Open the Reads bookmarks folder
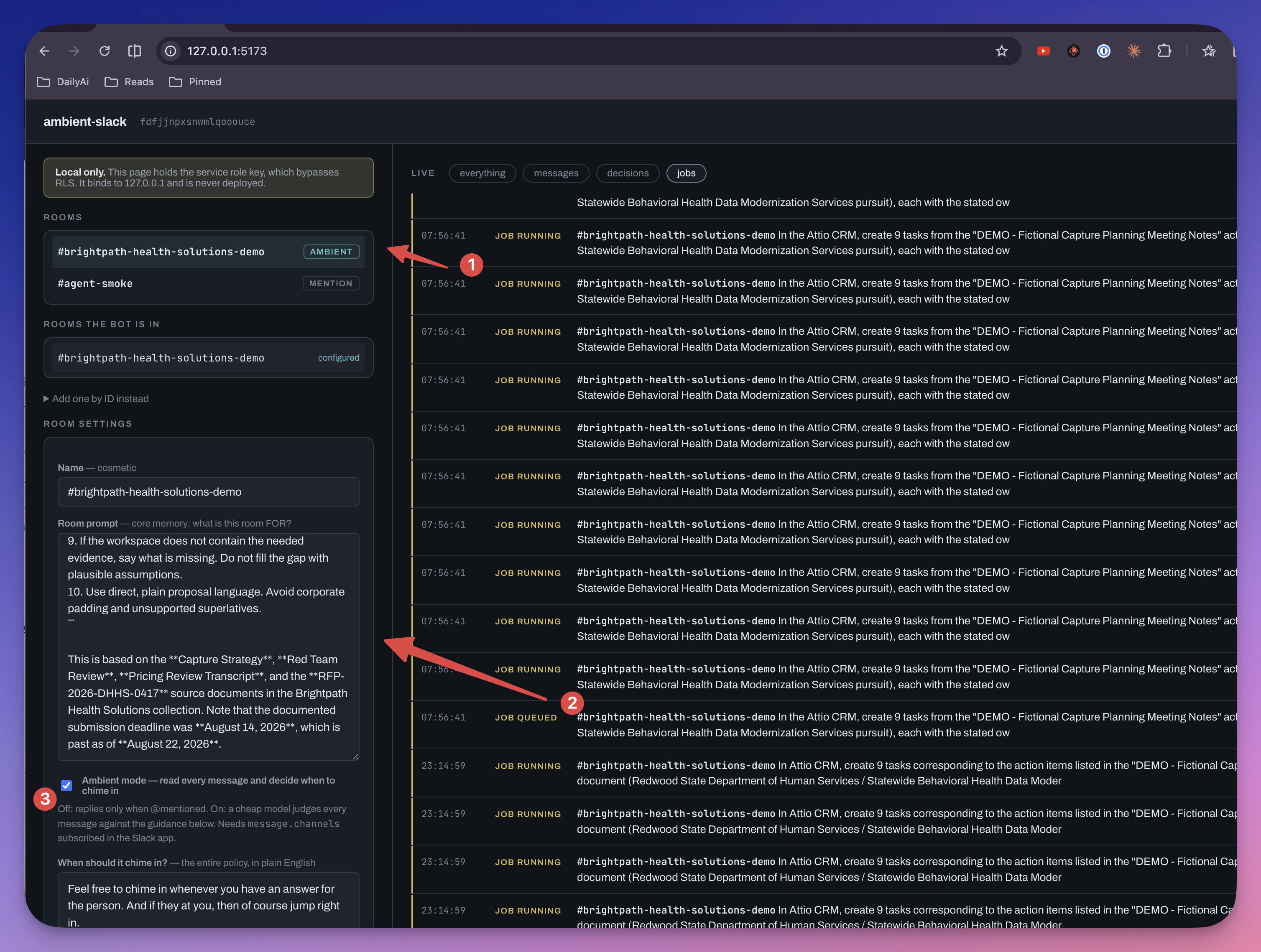 (130, 82)
